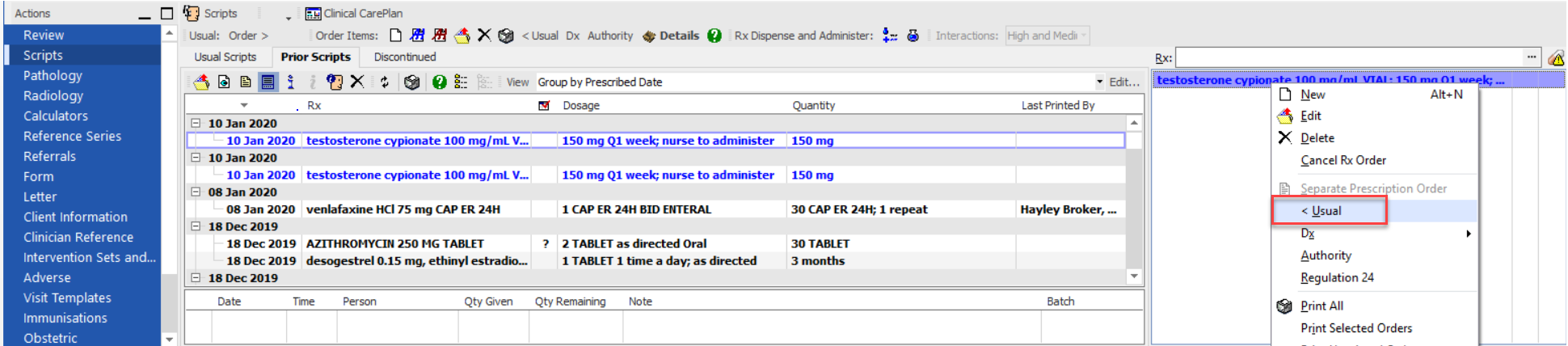This screenshot has height=346, width=1568.
Task: Click inside the Rx search field
Action: click(1348, 57)
